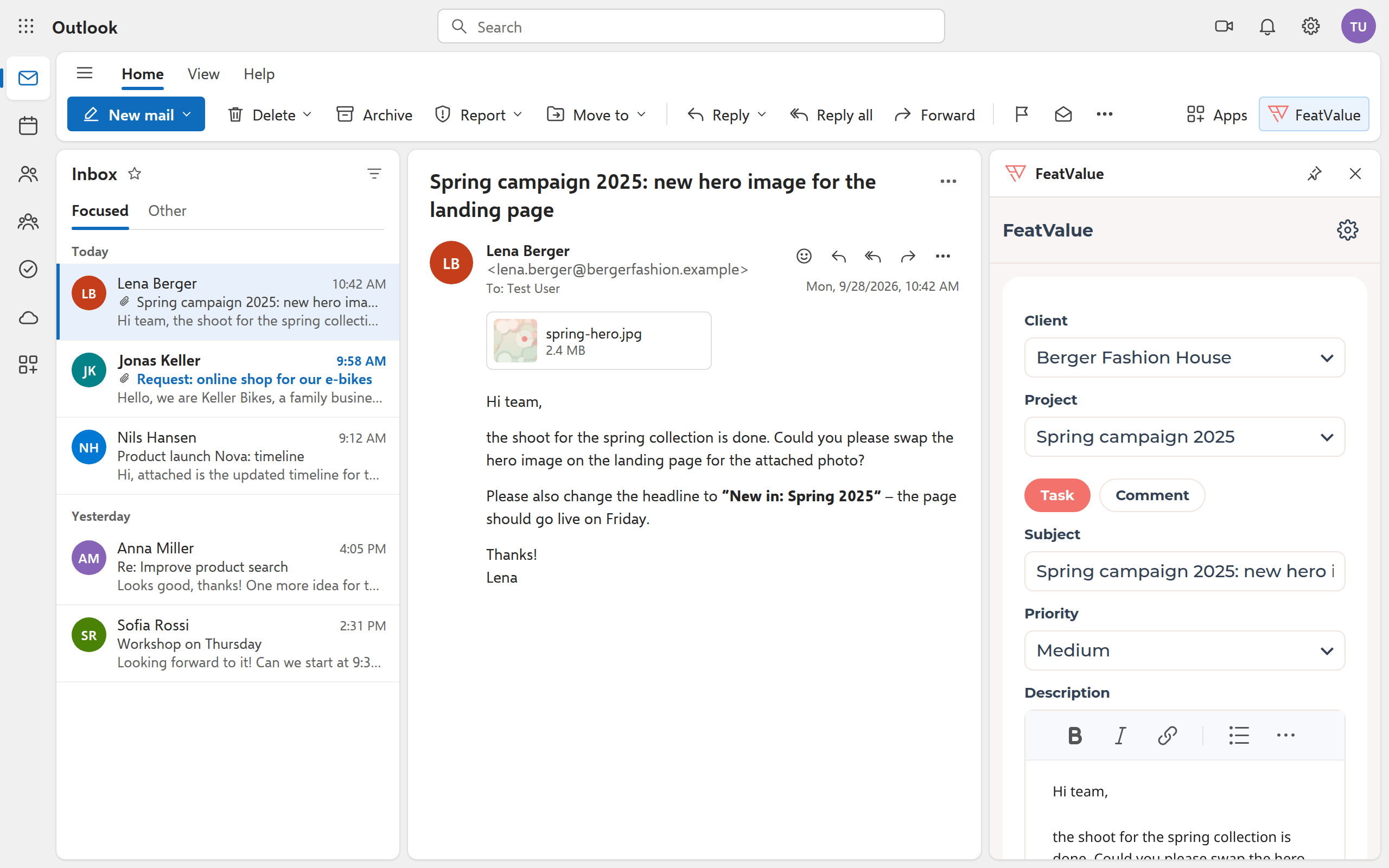
Task: Expand the New mail dropdown arrow
Action: (187, 114)
